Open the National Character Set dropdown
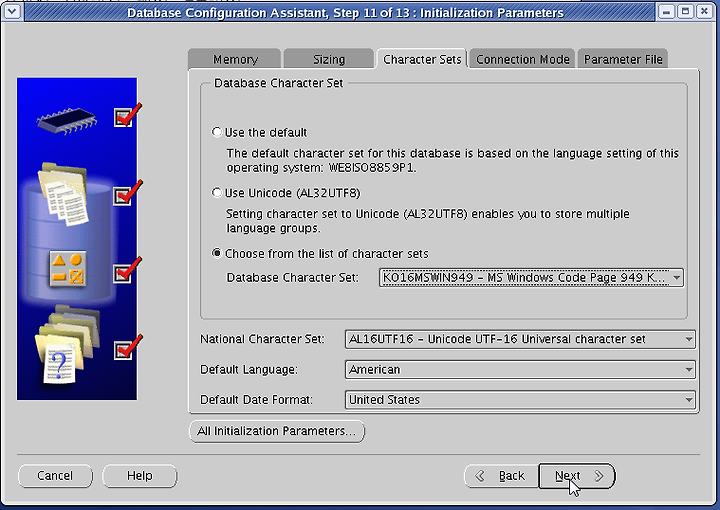This screenshot has width=720, height=510. pyautogui.click(x=520, y=339)
